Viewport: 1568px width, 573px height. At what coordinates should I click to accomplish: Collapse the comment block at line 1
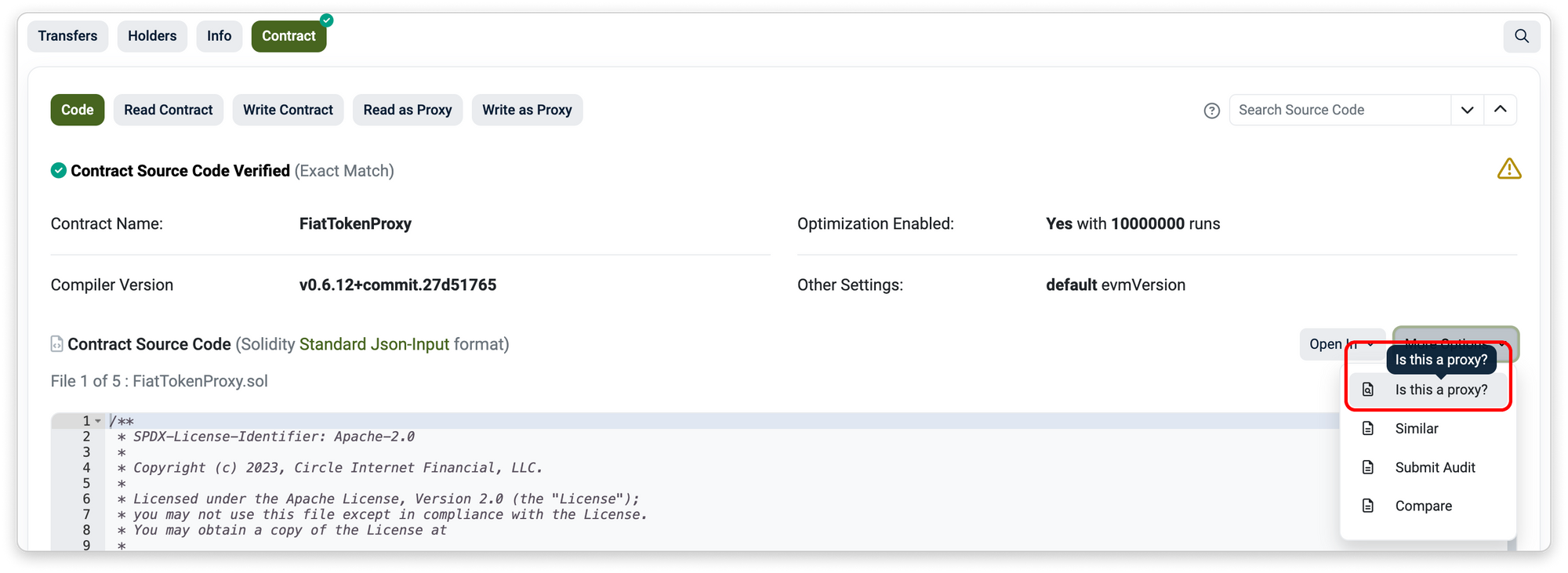tap(98, 421)
